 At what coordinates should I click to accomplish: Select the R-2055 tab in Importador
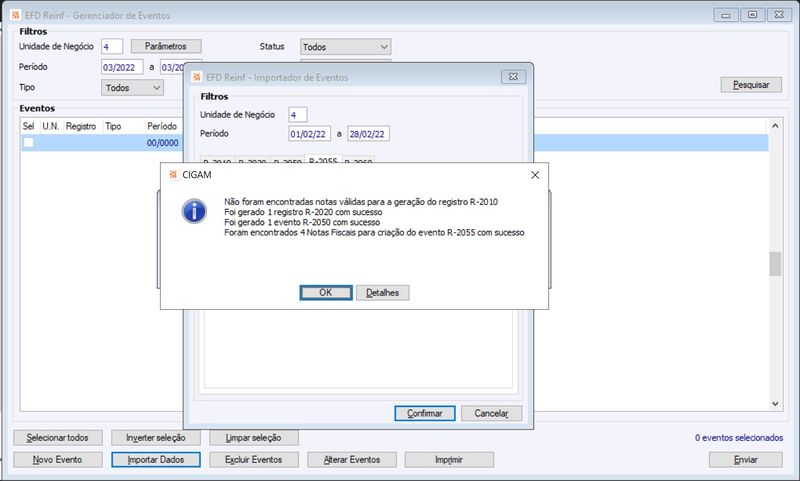coord(323,159)
